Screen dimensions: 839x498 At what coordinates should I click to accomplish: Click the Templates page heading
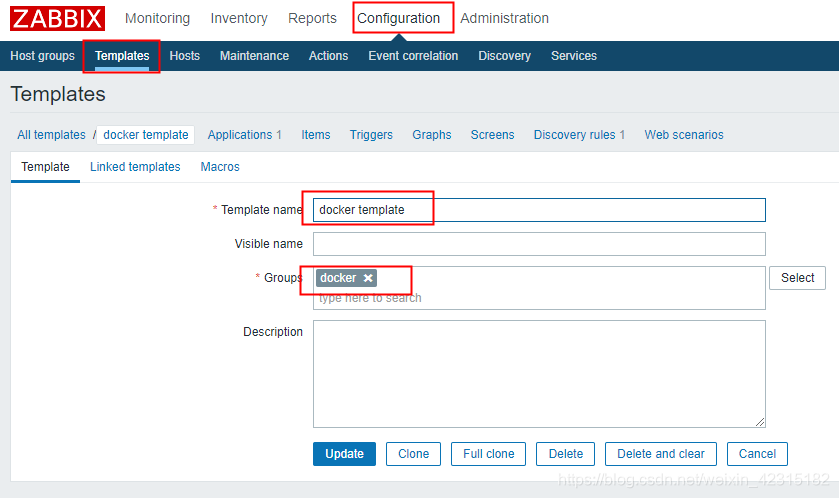58,94
